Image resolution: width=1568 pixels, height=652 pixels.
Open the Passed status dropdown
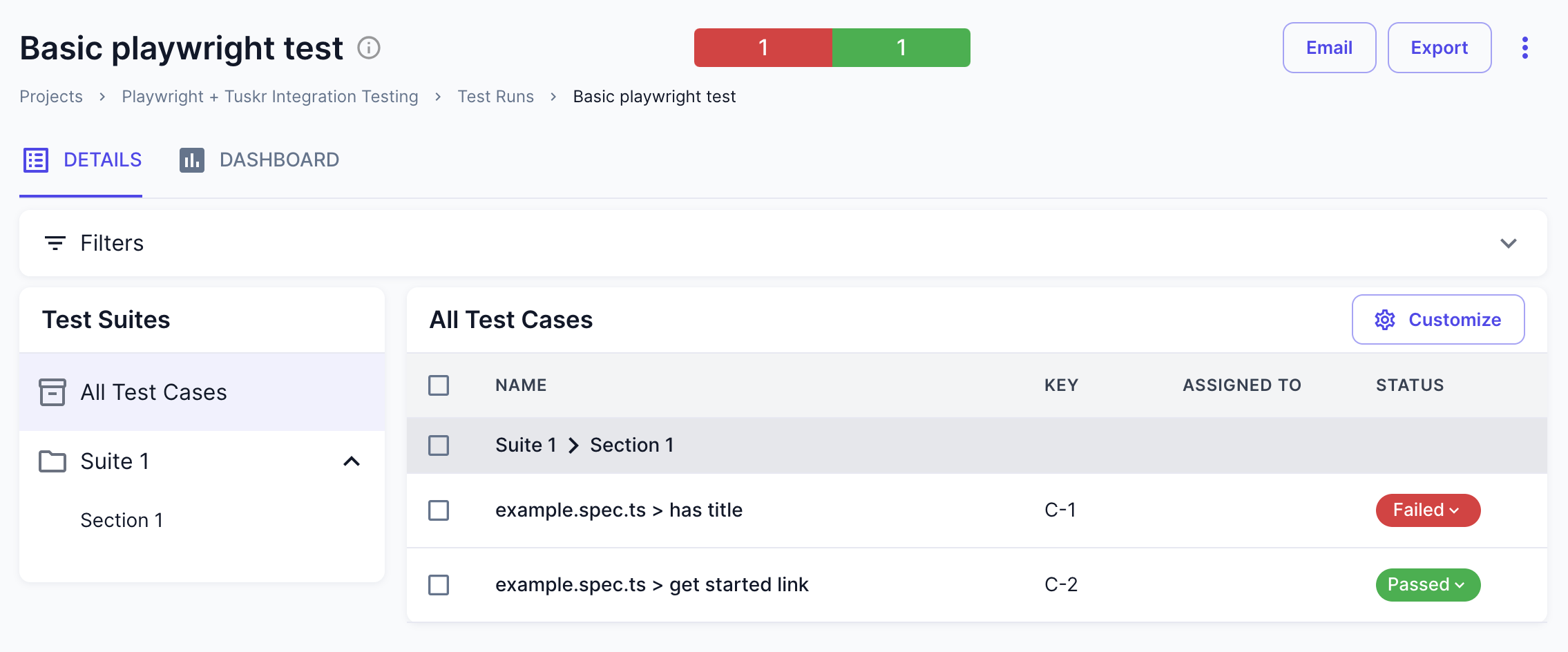point(1427,585)
